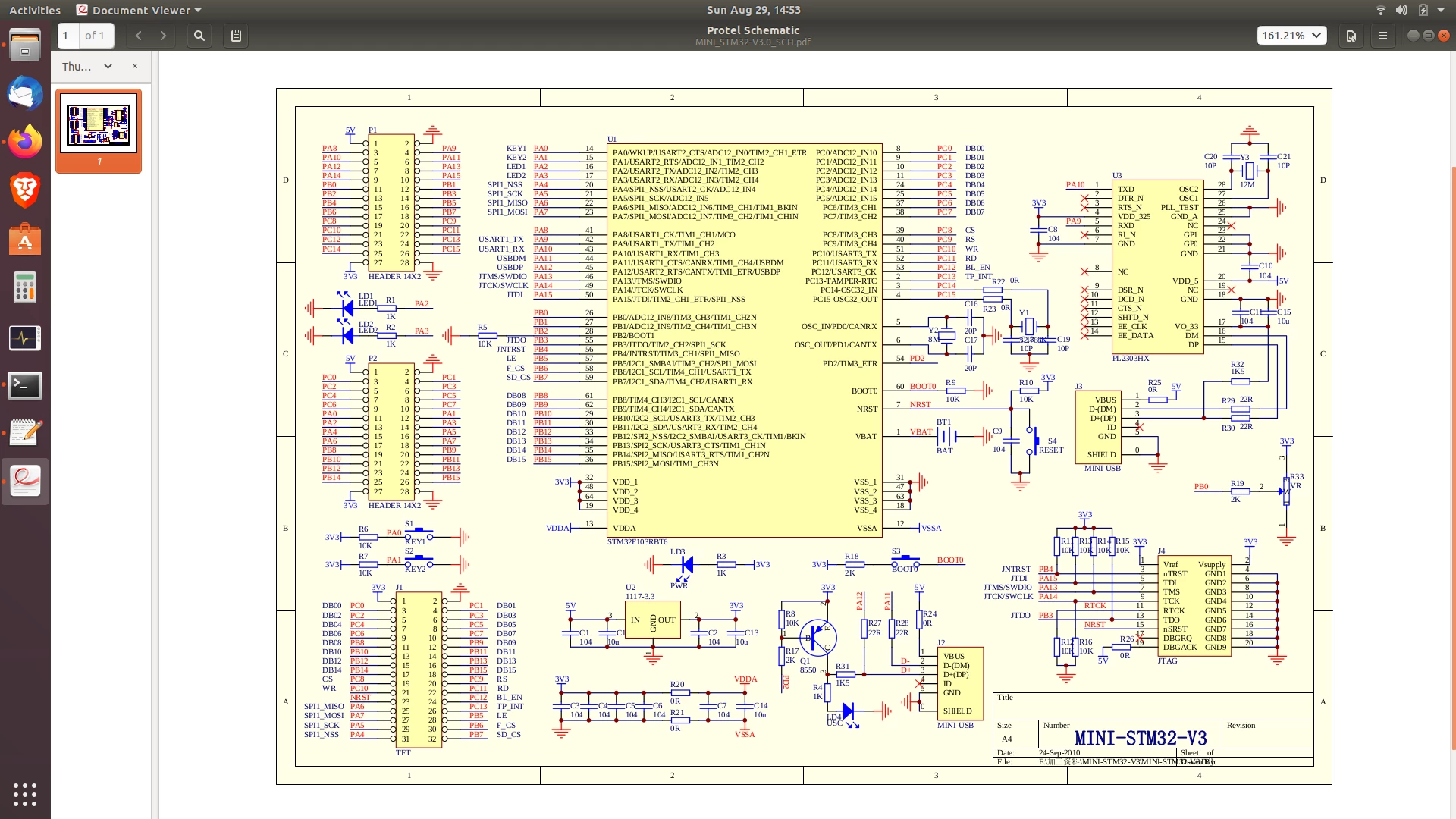The height and width of the screenshot is (819, 1456).
Task: Open the search magnifier tool
Action: pos(199,36)
